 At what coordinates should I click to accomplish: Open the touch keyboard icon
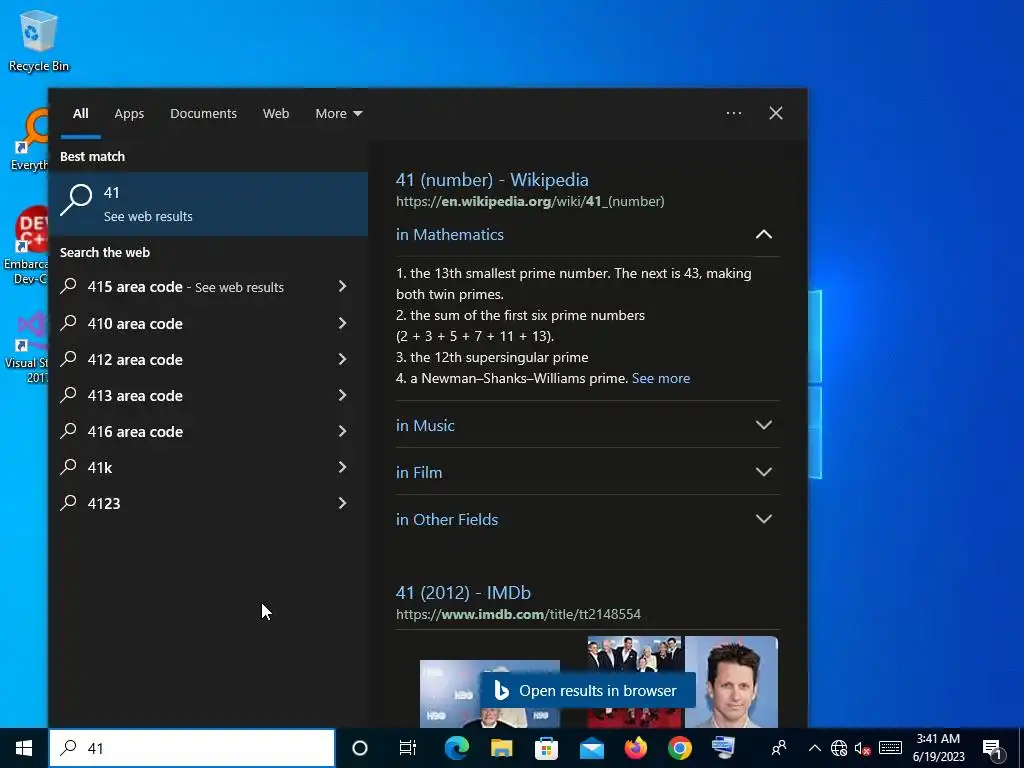pyautogui.click(x=890, y=748)
